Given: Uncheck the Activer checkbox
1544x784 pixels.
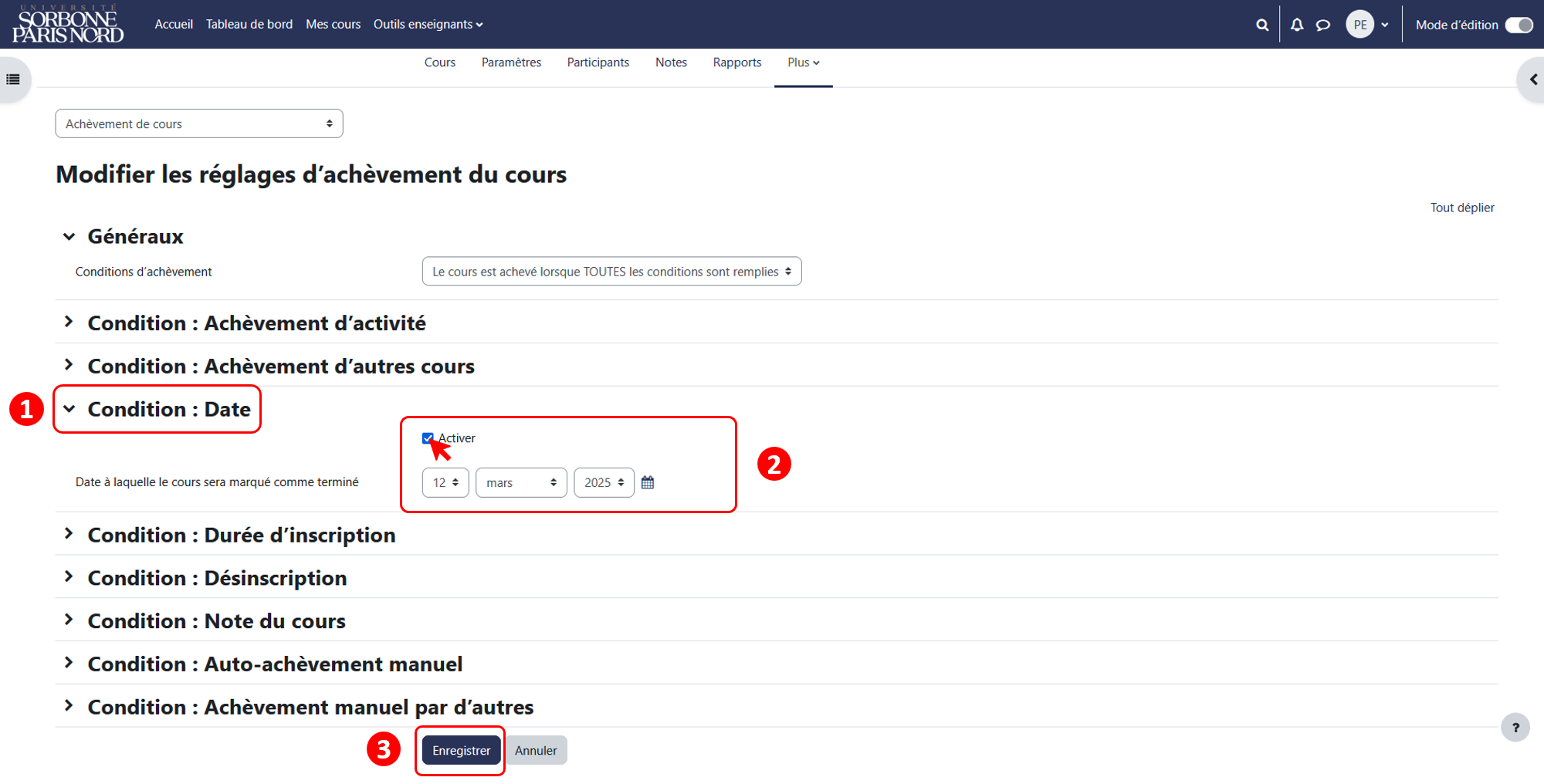Looking at the screenshot, I should point(428,438).
